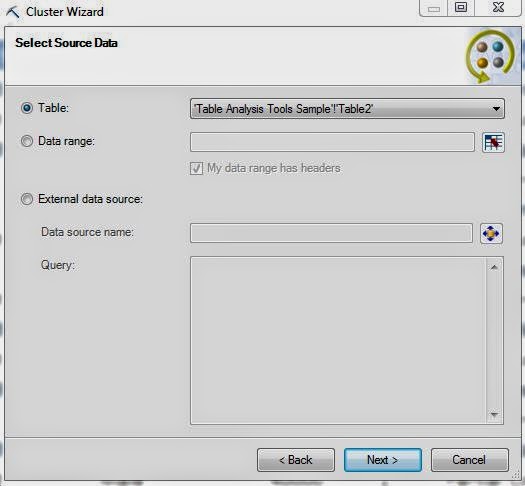
Task: Click the Cluster Wizard pickaxe title icon
Action: click(x=13, y=13)
